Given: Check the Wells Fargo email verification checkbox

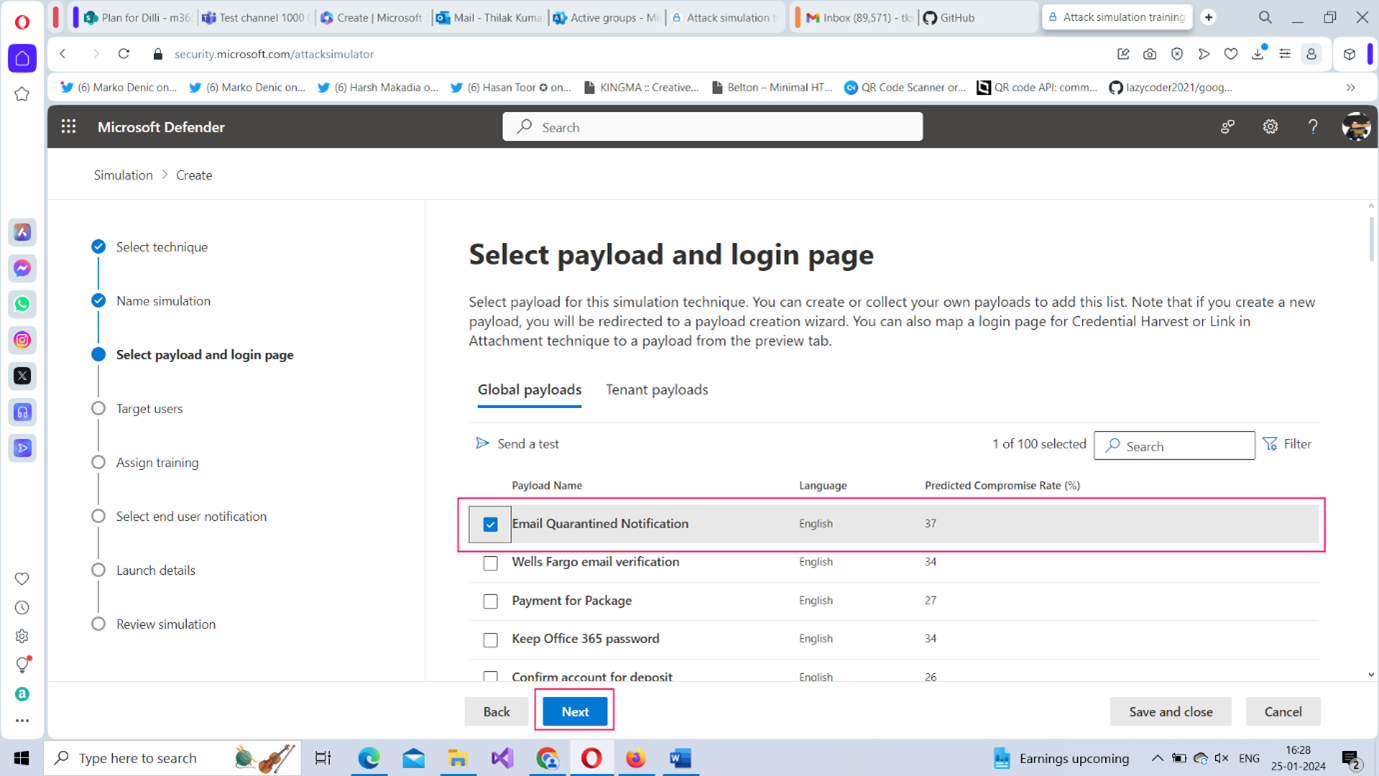Looking at the screenshot, I should pyautogui.click(x=490, y=563).
